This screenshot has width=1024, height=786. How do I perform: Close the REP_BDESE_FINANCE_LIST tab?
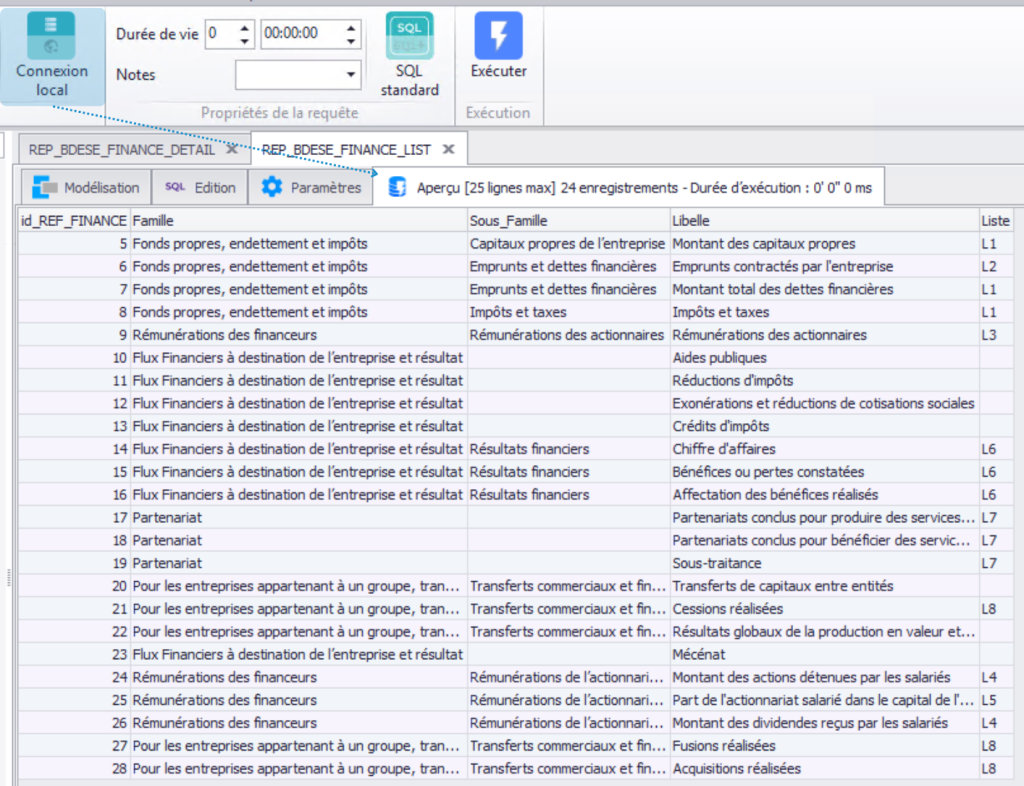pyautogui.click(x=449, y=149)
